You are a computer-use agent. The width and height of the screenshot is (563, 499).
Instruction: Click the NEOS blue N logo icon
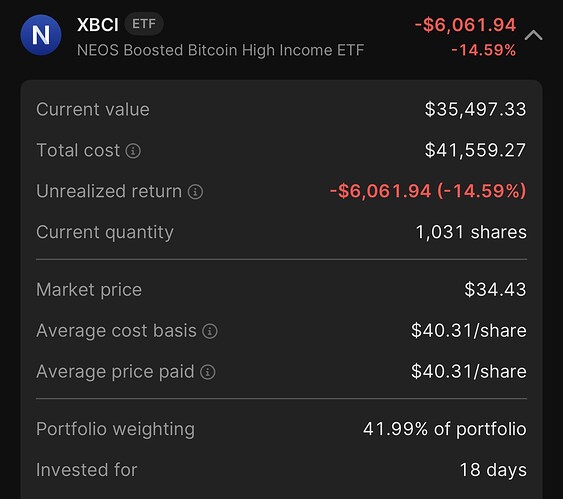tap(41, 35)
